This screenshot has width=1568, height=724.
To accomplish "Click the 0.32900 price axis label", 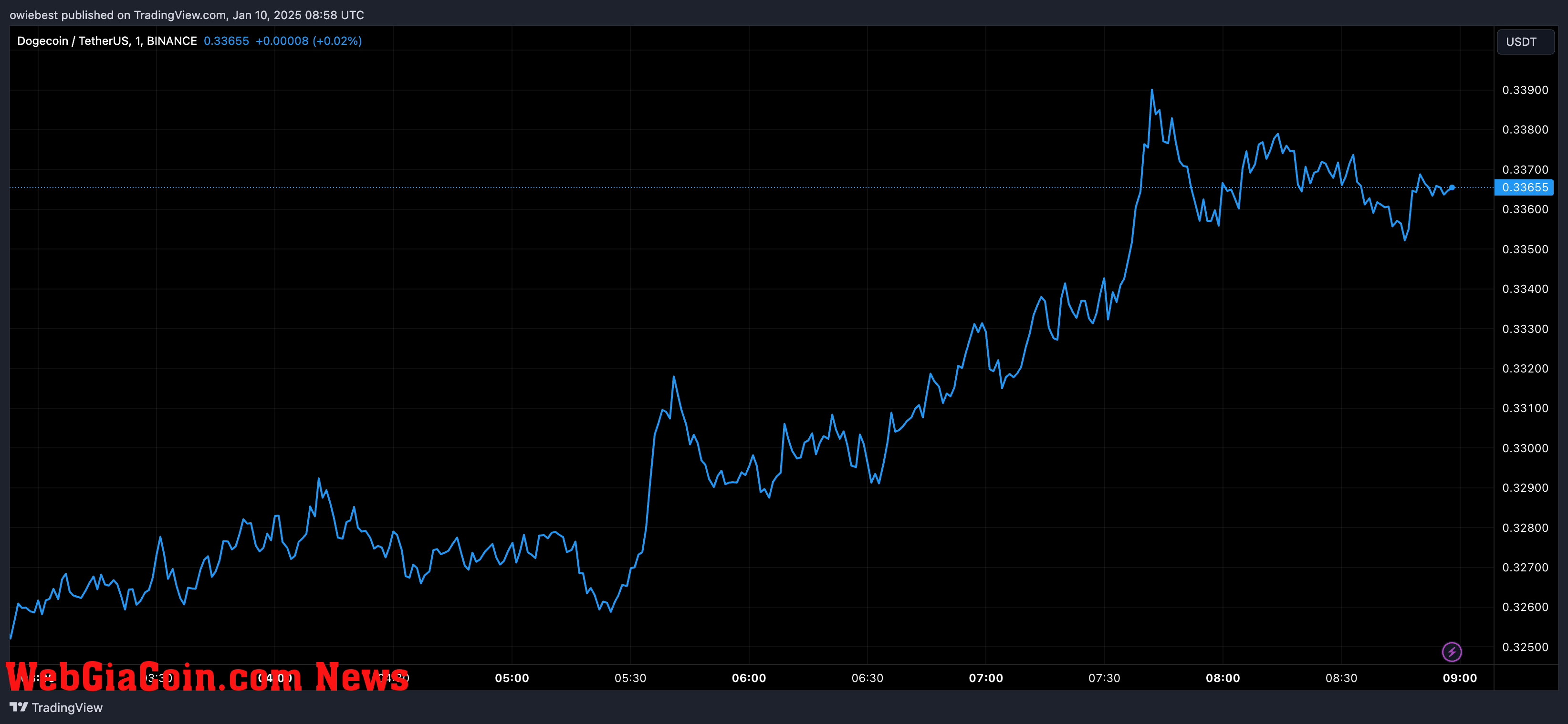I will (1526, 488).
